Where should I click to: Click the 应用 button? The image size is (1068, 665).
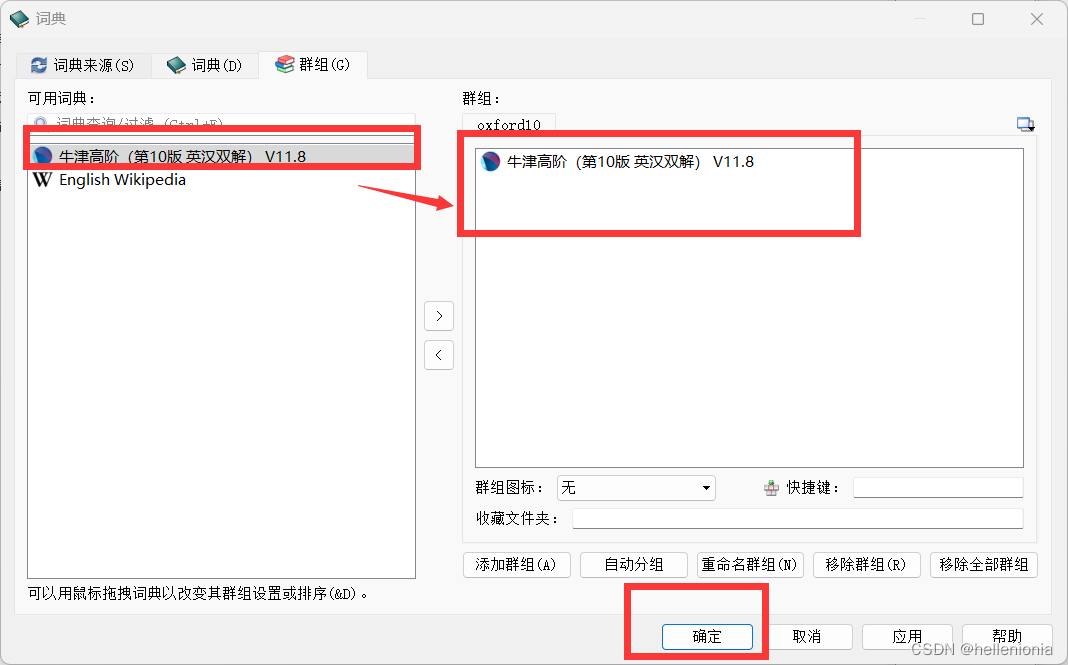907,637
